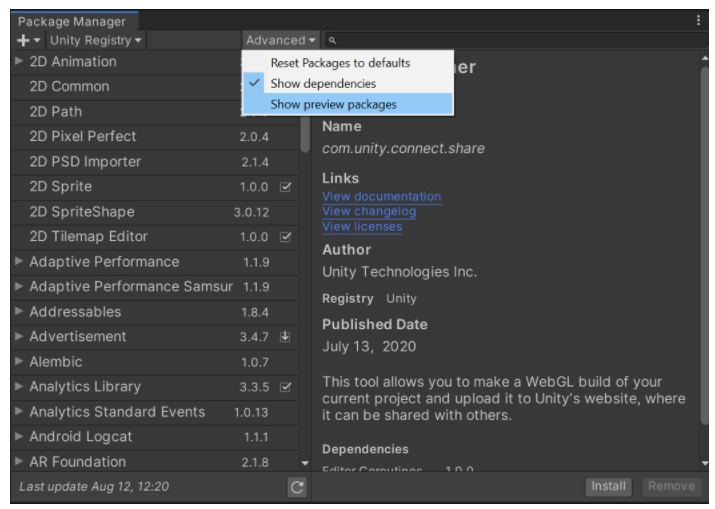Click the 2D Tilemap Editor installed checkmark
The height and width of the screenshot is (509, 715).
(x=285, y=237)
